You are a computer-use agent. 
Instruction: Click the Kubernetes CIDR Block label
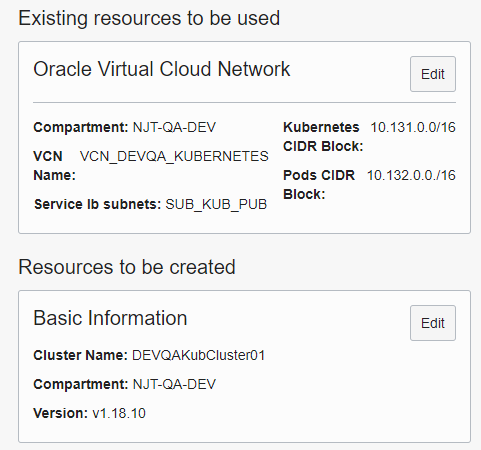(x=323, y=137)
